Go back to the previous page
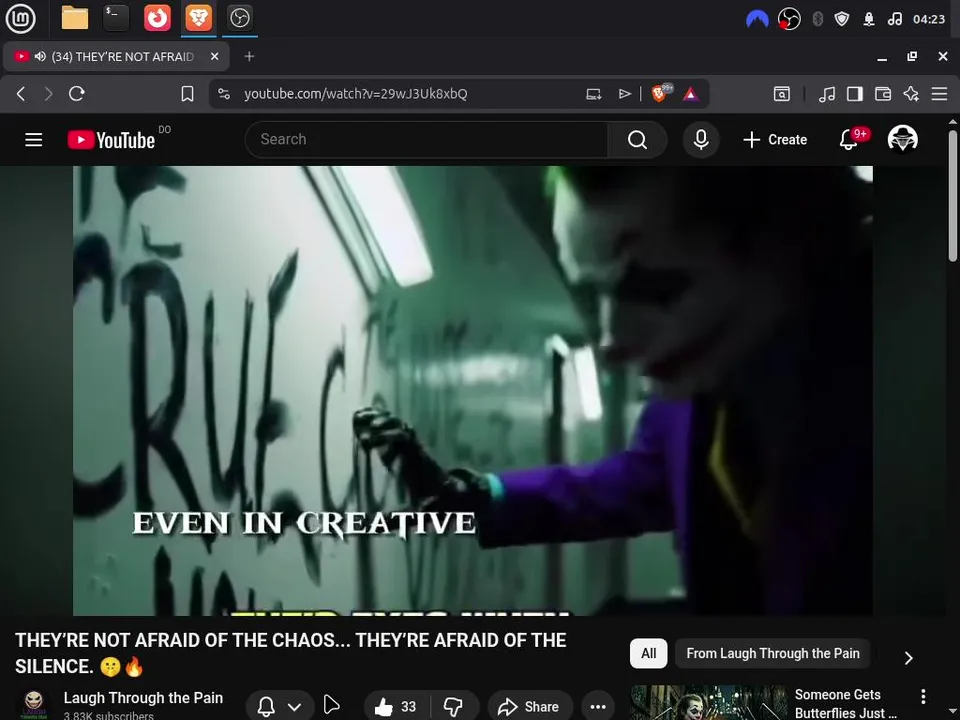 click(x=21, y=94)
